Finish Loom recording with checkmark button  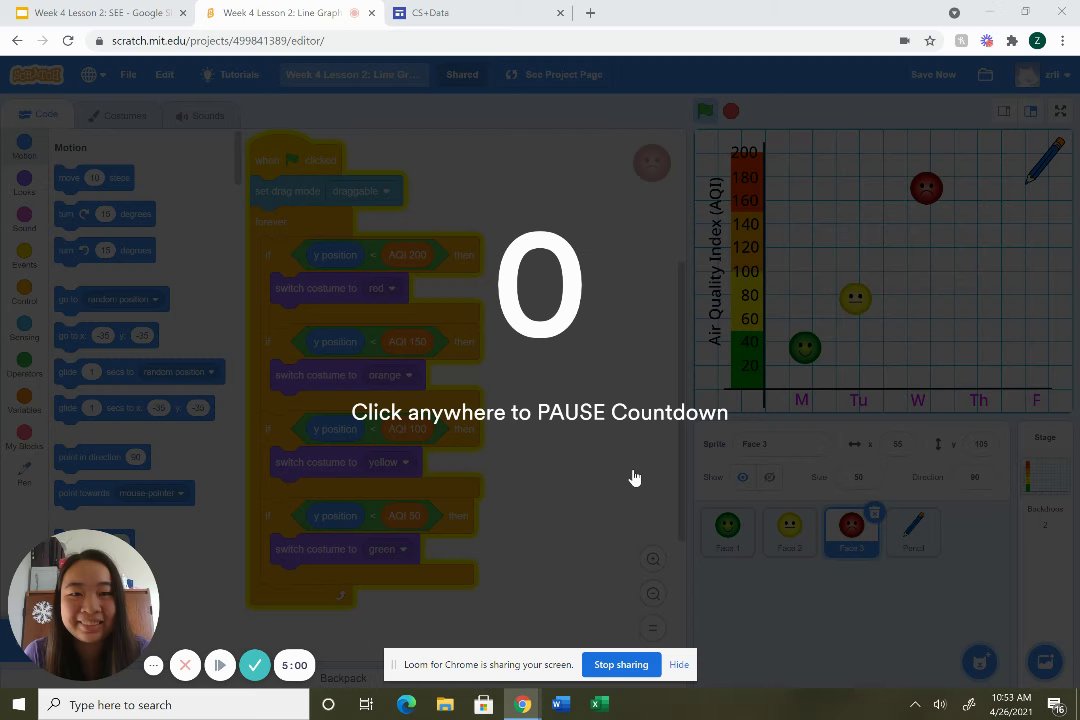pyautogui.click(x=255, y=665)
